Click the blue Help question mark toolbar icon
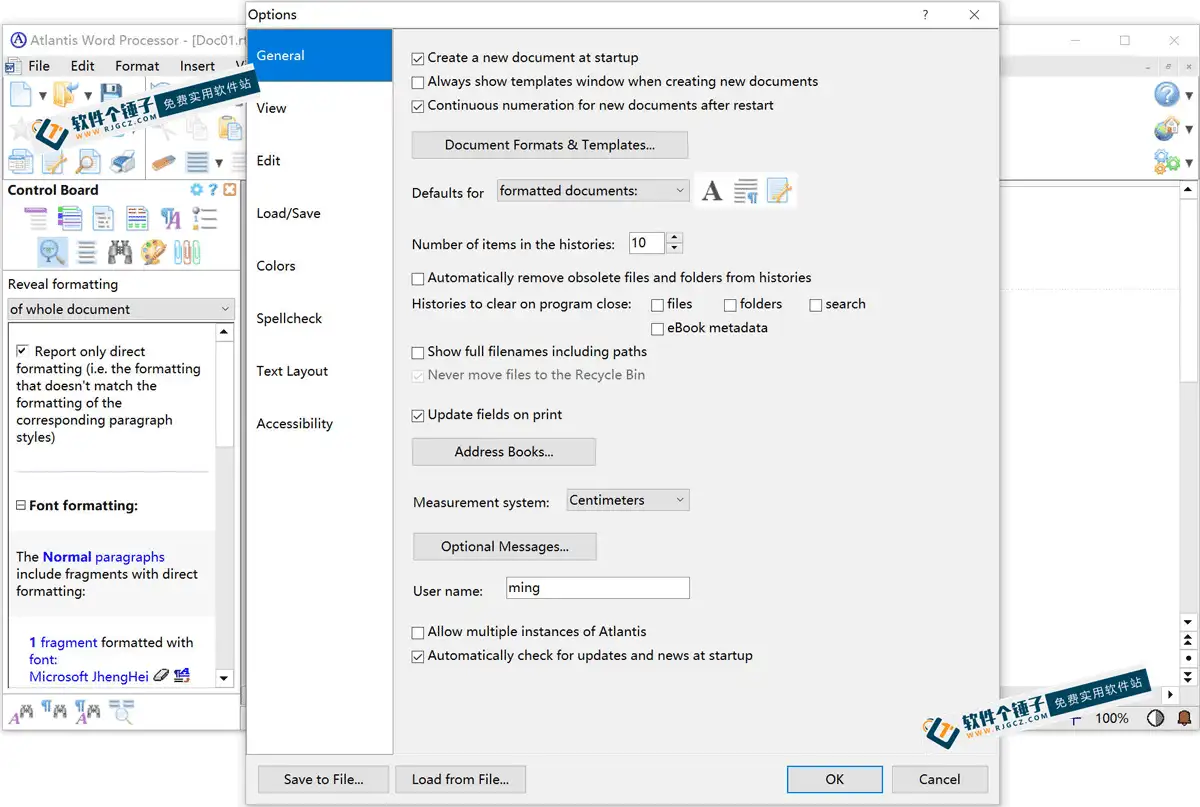The width and height of the screenshot is (1200, 807). (x=1167, y=95)
